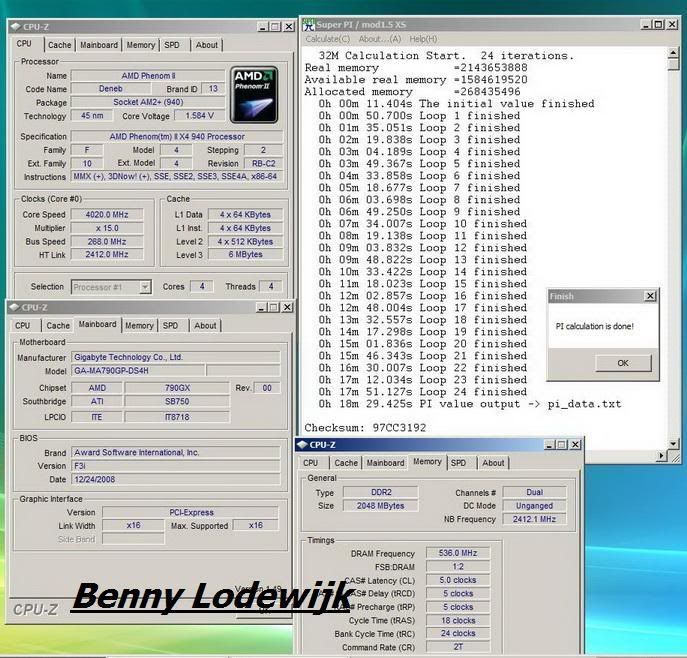The image size is (687, 658).
Task: Click the FSB:DRAM ratio value 1:2
Action: [458, 566]
